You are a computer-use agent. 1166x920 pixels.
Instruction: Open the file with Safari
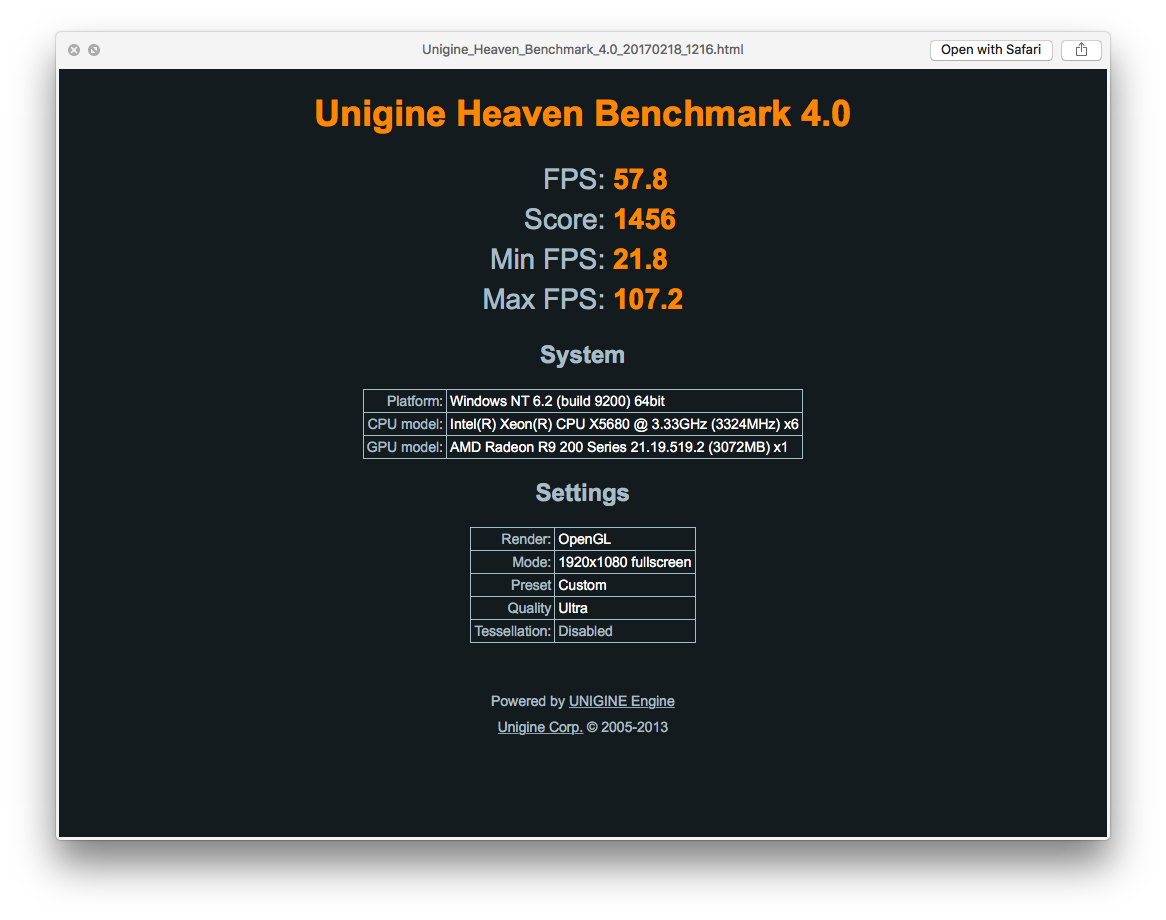click(x=991, y=50)
